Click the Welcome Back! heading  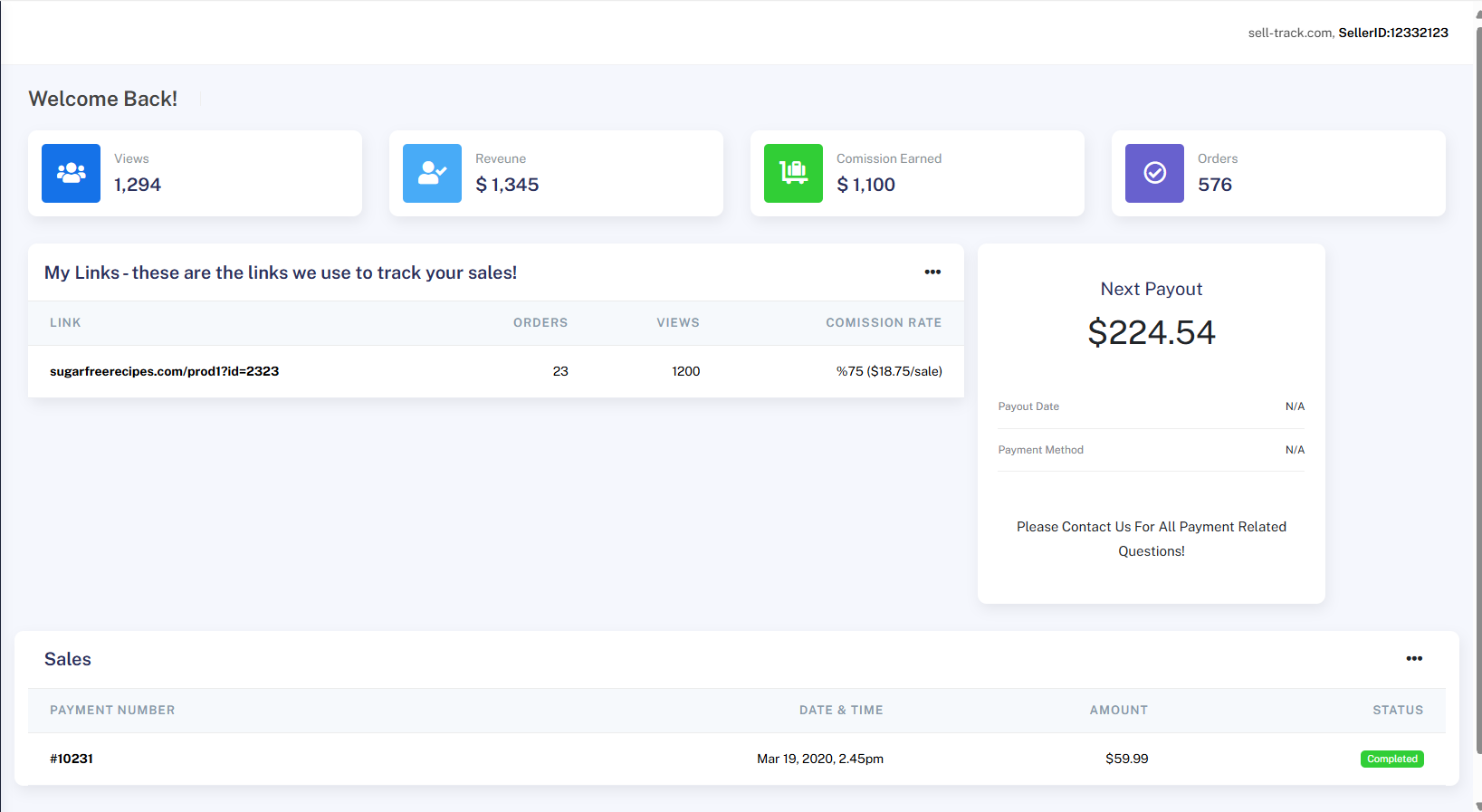103,99
